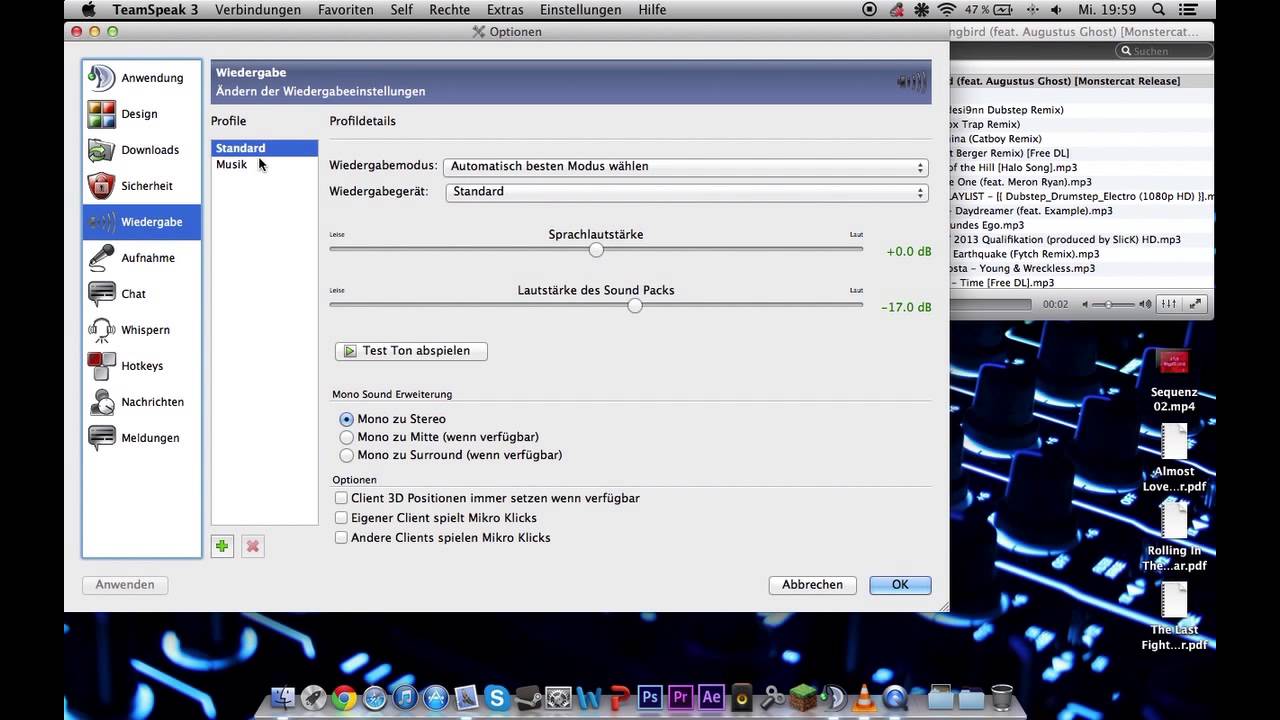Select the Young & Wreckless track
1280x720 pixels.
point(1082,269)
